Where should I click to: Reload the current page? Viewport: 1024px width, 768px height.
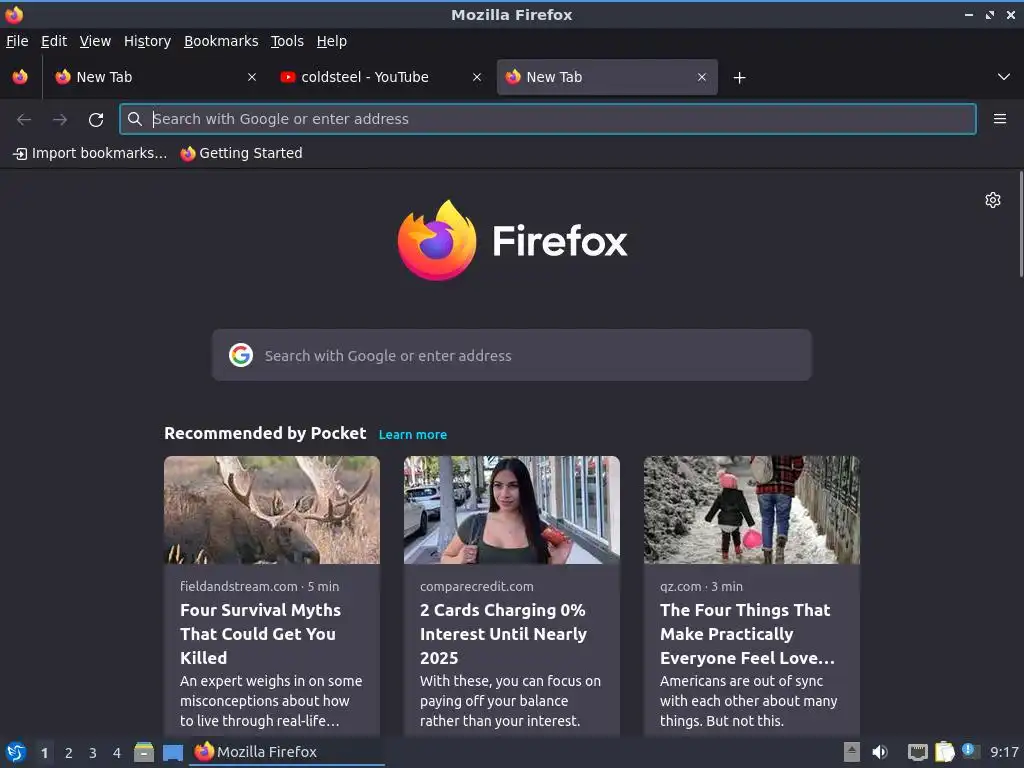pos(96,120)
